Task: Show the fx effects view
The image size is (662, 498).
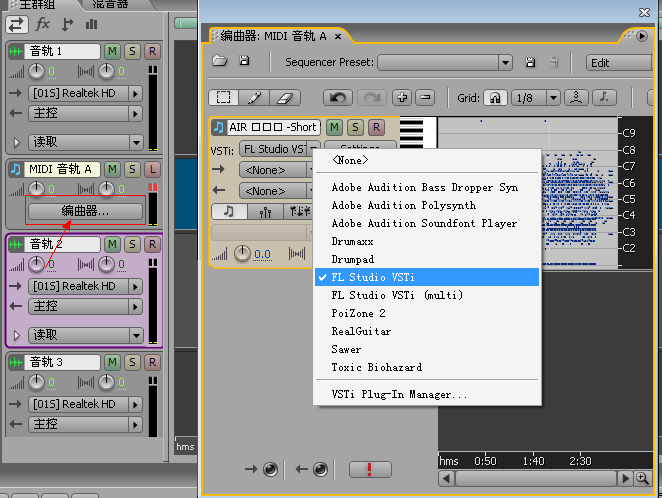Action: tap(43, 24)
